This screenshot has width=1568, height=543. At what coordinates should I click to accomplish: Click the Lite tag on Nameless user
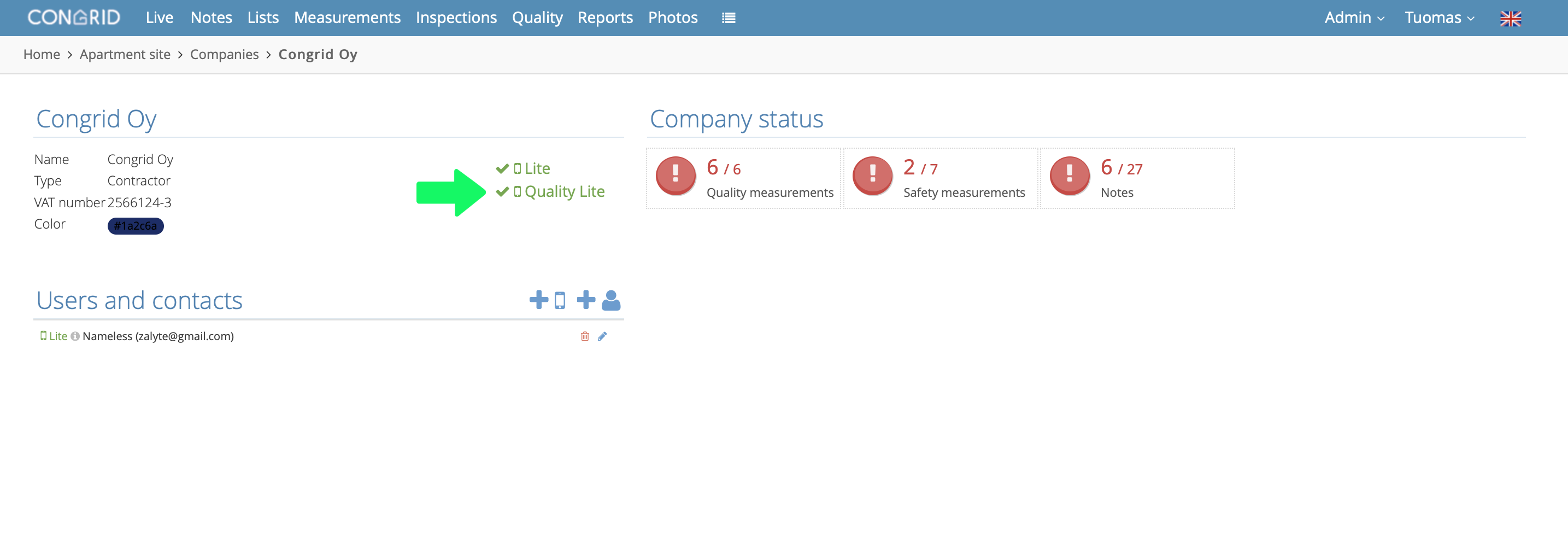[x=54, y=336]
